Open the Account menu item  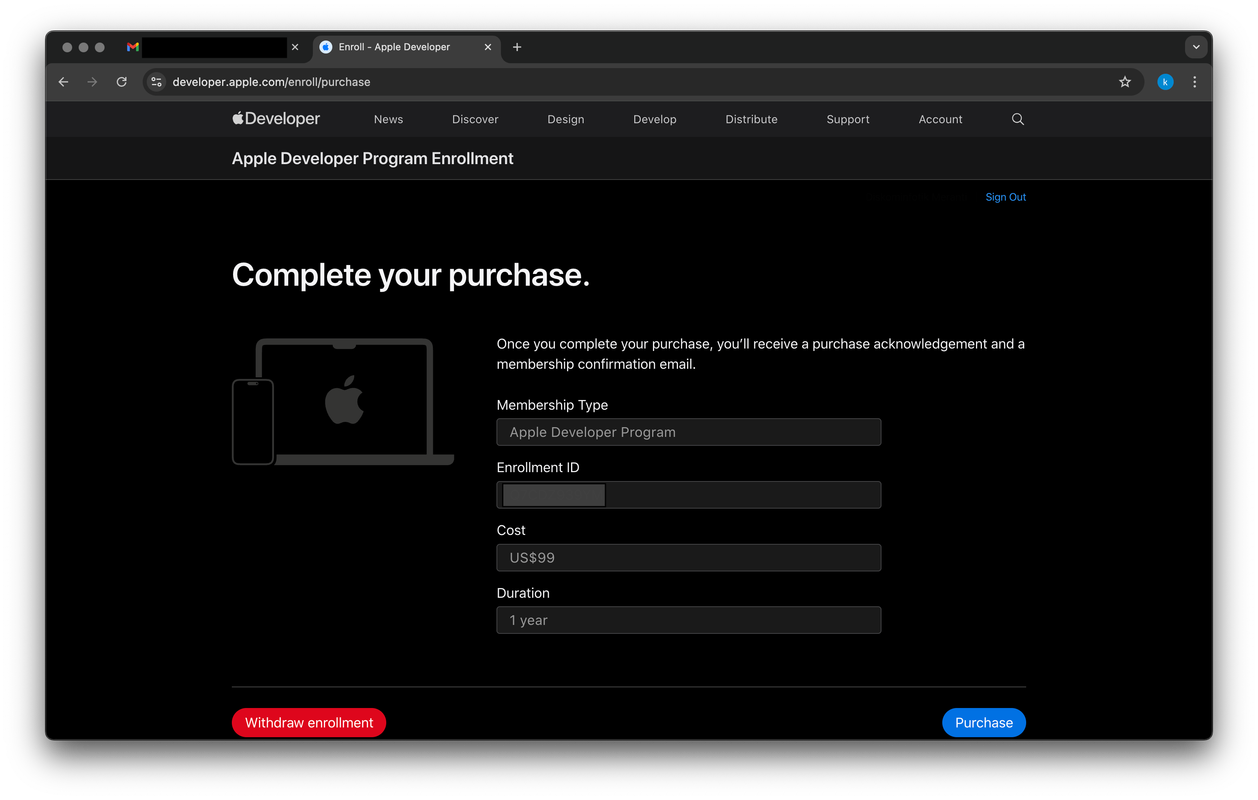click(x=941, y=119)
